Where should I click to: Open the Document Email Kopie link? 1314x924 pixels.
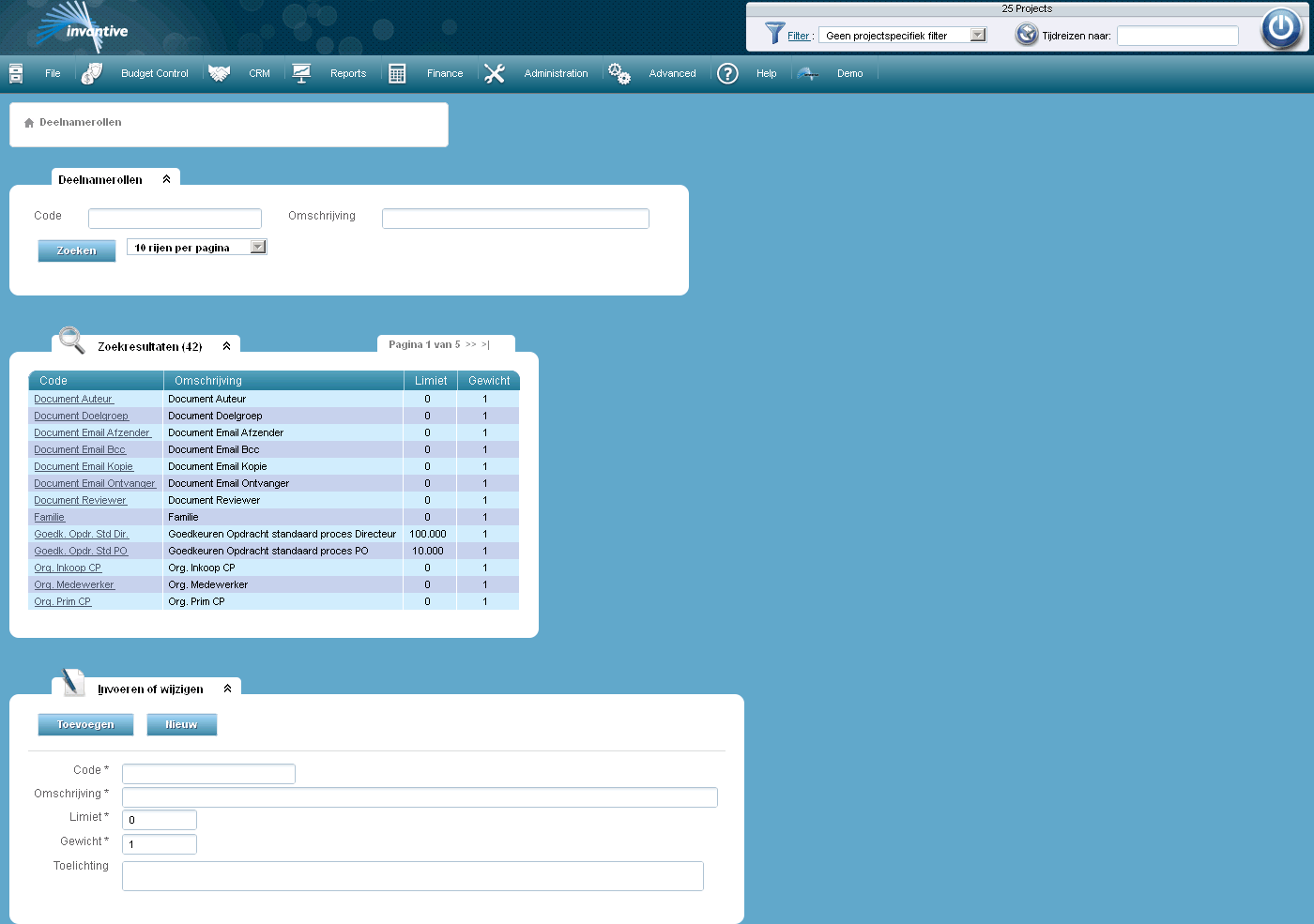point(84,466)
